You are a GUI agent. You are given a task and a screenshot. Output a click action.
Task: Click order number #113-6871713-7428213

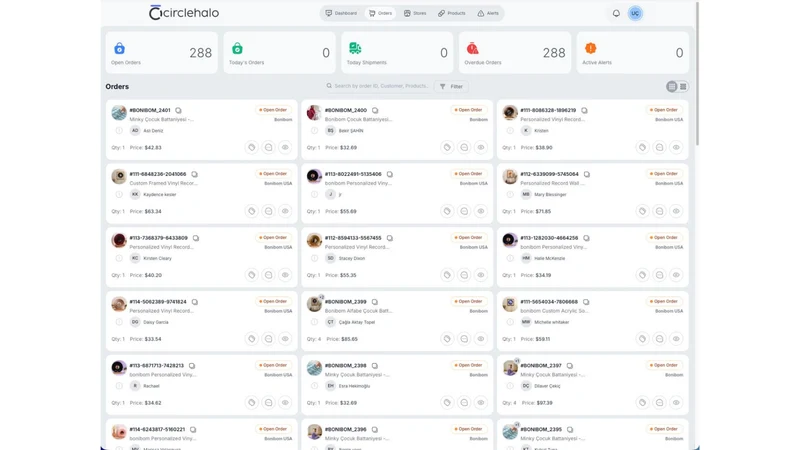tap(157, 365)
